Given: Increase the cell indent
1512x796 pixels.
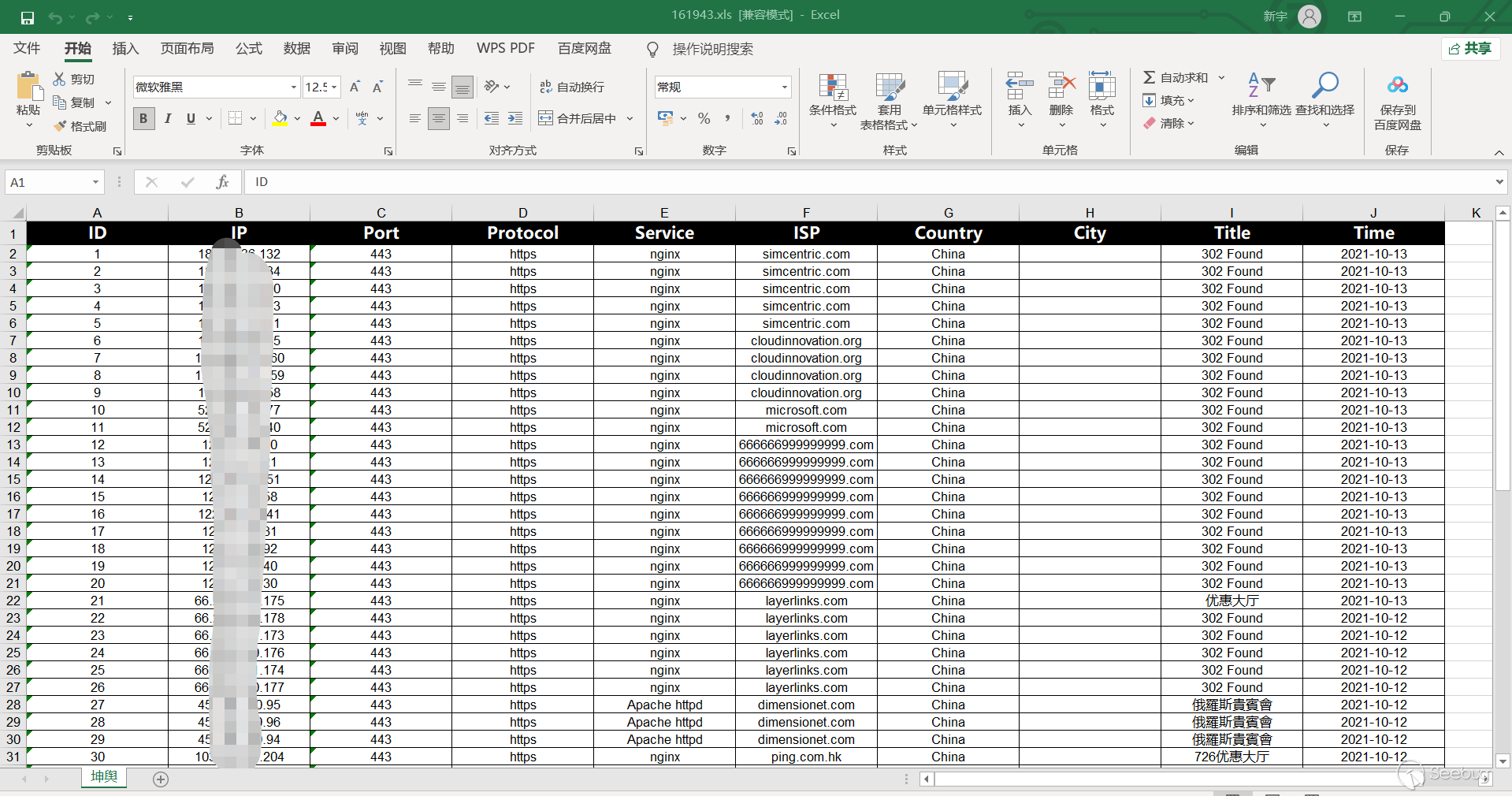Looking at the screenshot, I should tap(515, 118).
